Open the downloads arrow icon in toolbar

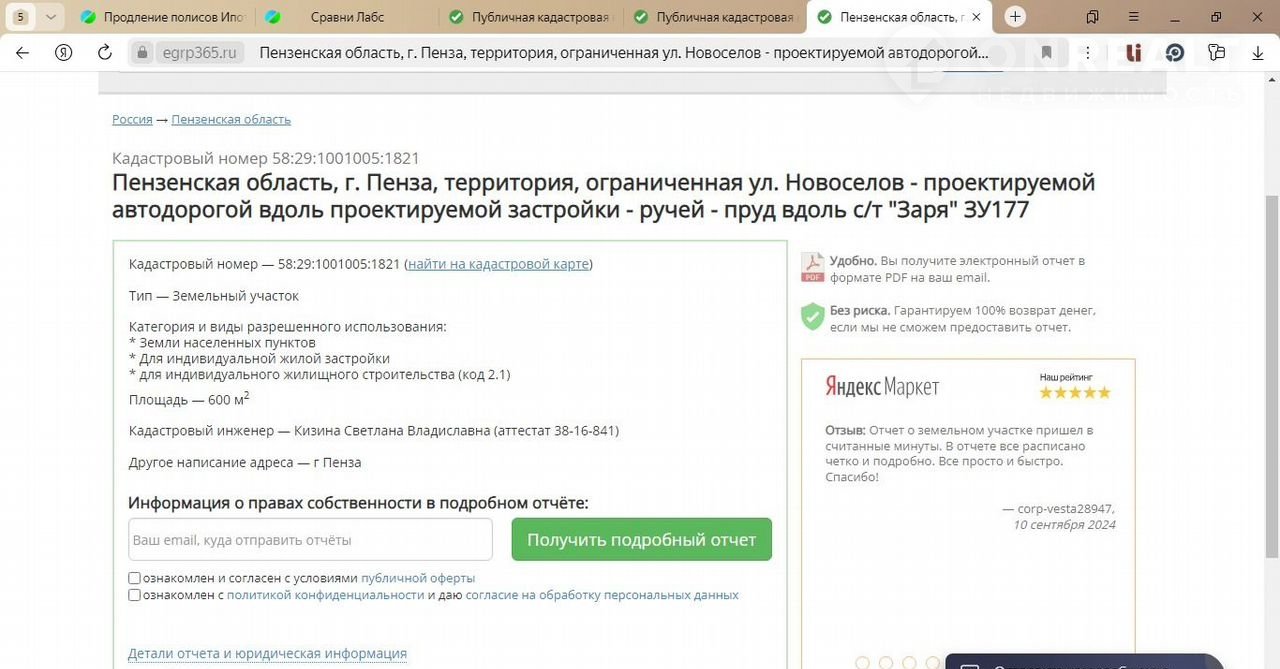pyautogui.click(x=1258, y=53)
